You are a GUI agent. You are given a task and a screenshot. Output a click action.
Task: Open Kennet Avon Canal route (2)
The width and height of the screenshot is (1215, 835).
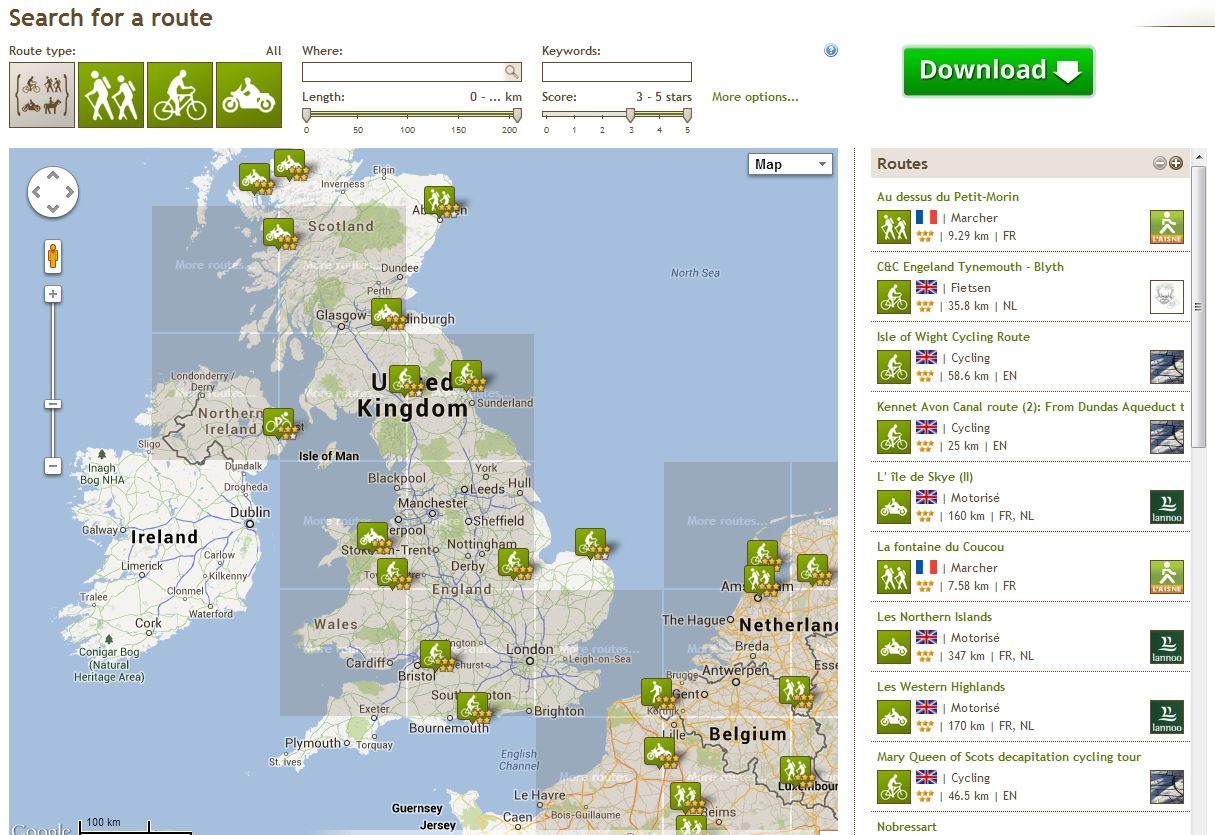point(1030,407)
